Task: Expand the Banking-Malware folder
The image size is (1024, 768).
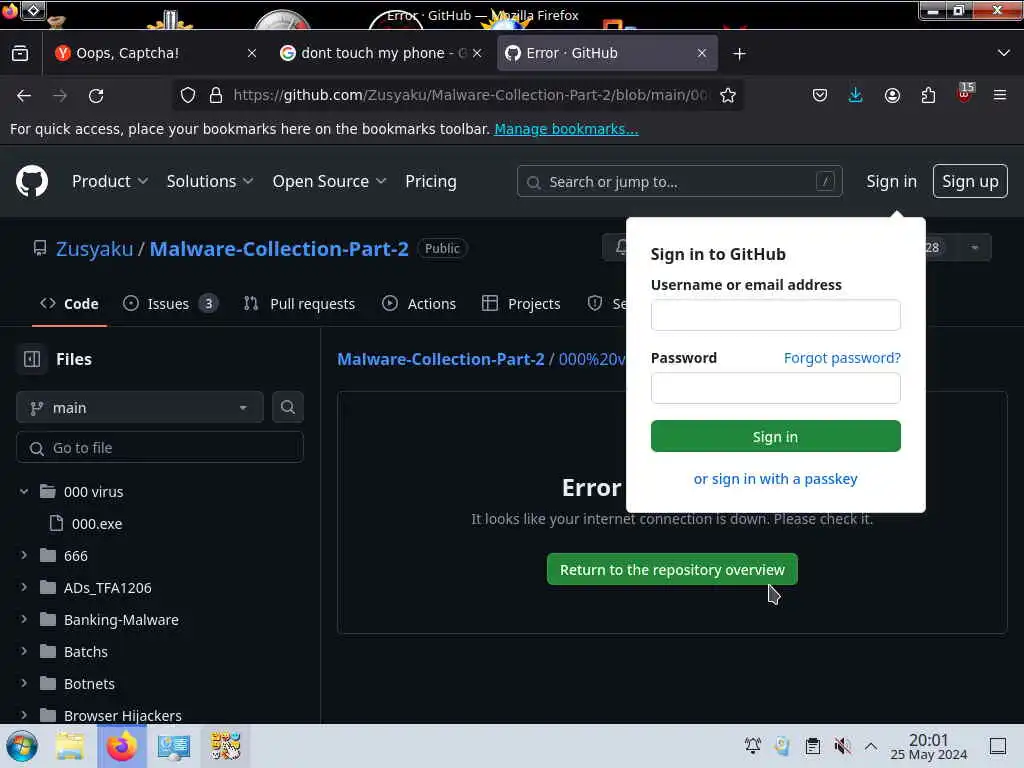Action: (x=24, y=619)
